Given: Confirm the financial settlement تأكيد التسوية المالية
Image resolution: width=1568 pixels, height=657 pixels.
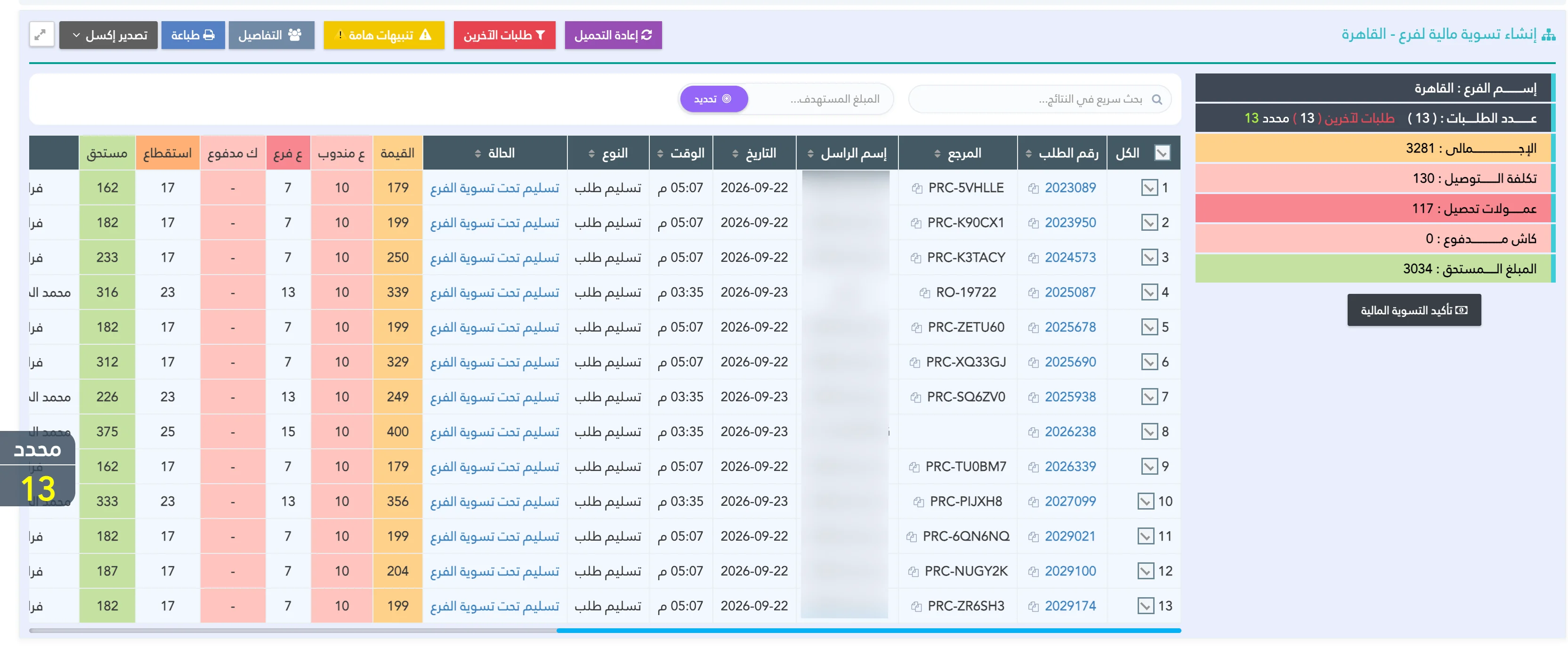Looking at the screenshot, I should coord(1414,310).
